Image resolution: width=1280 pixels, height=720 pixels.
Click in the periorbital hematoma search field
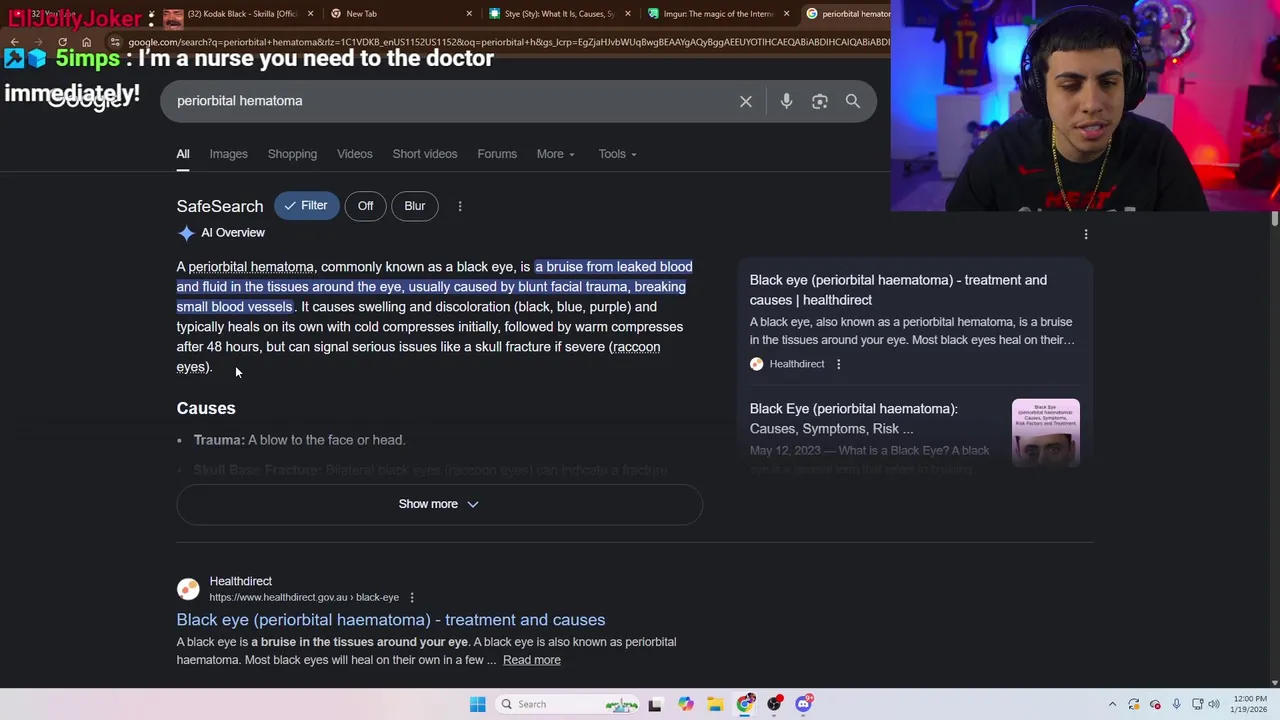(450, 101)
